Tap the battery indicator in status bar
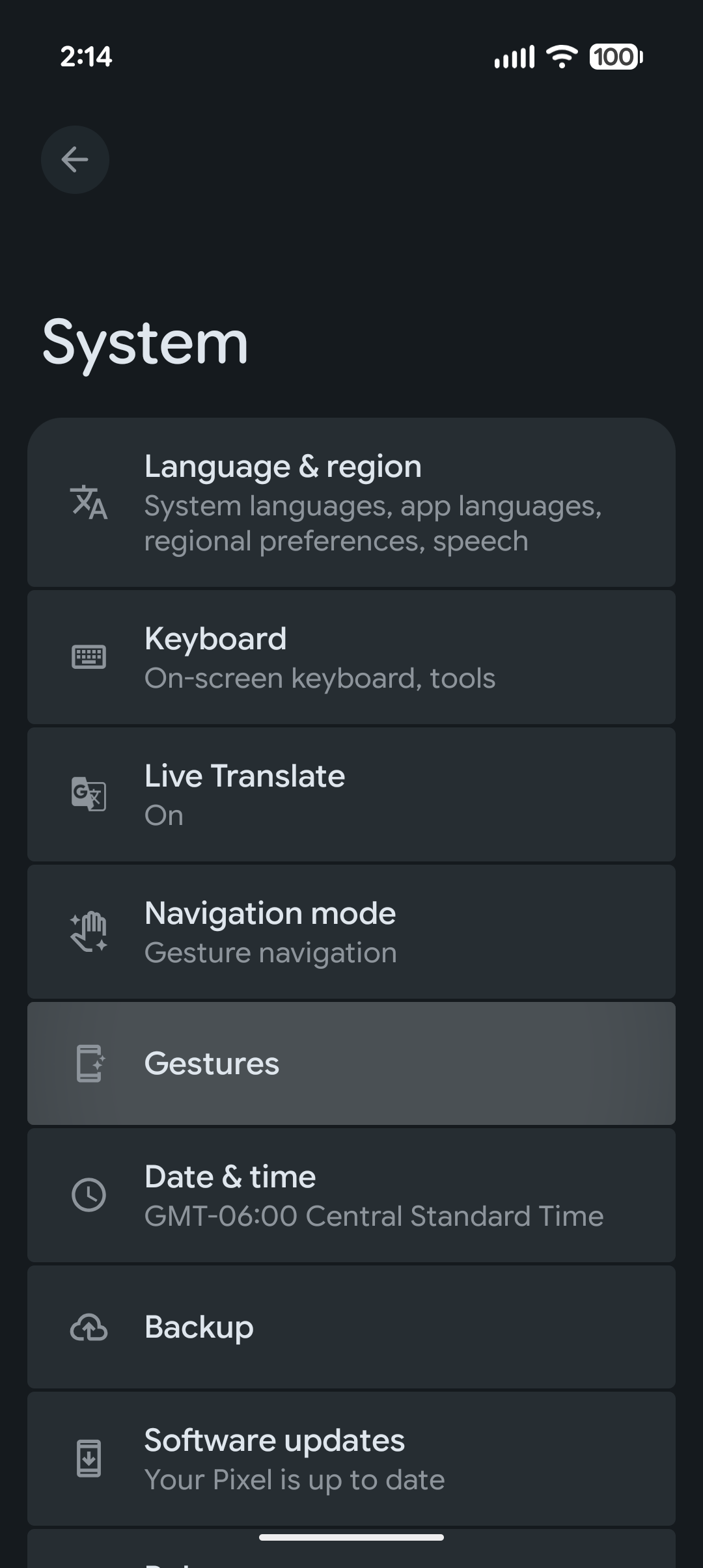The height and width of the screenshot is (1568, 703). click(x=616, y=57)
